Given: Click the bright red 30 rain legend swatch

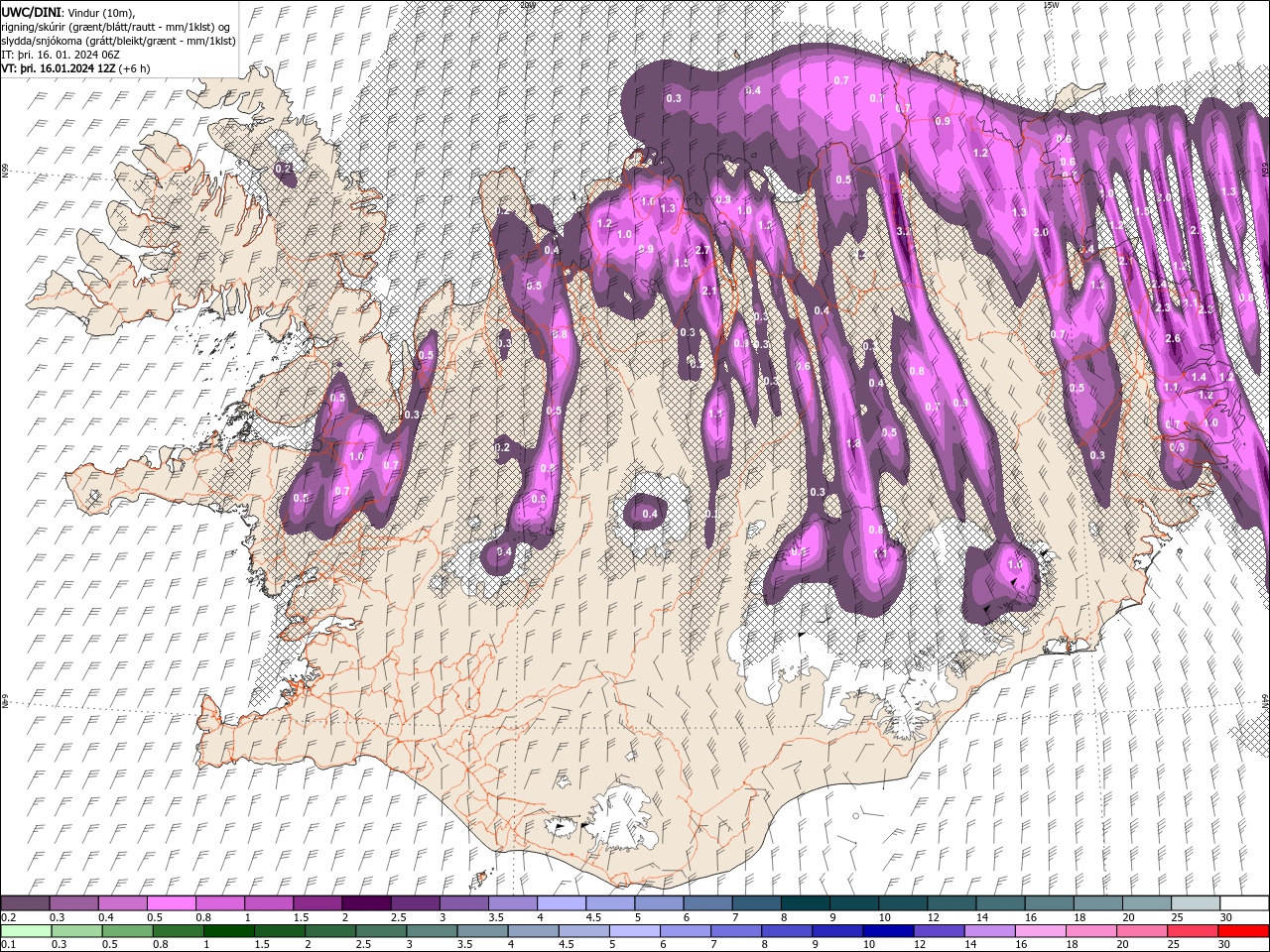Looking at the screenshot, I should [1244, 931].
